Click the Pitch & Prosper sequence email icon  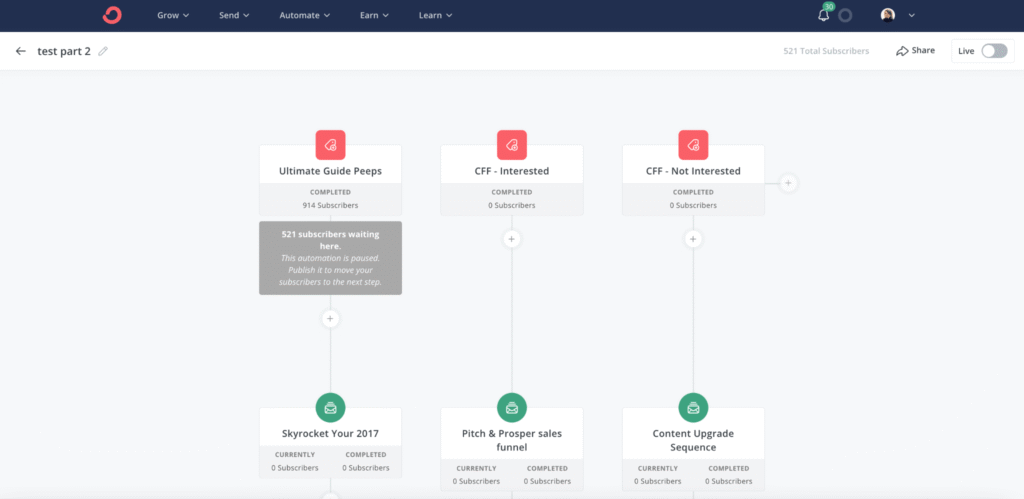(511, 407)
